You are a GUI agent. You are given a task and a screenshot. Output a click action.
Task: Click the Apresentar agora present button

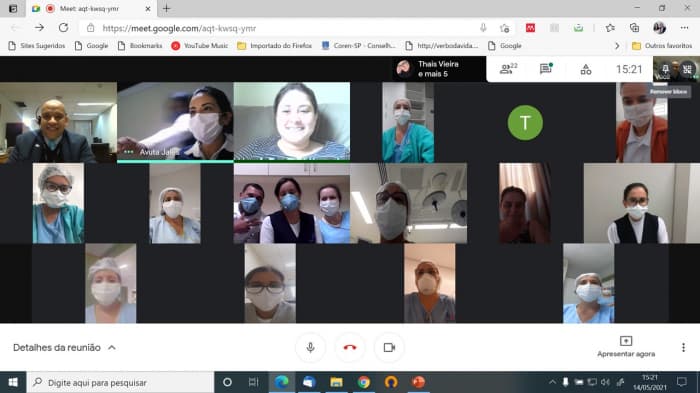pyautogui.click(x=626, y=347)
